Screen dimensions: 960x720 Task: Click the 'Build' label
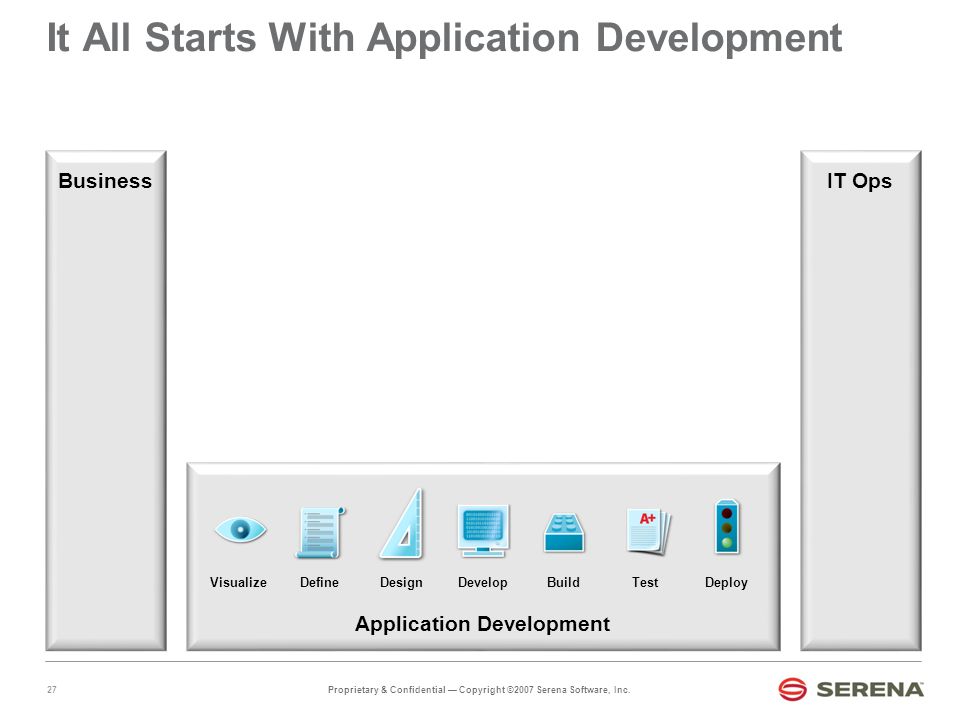563,582
